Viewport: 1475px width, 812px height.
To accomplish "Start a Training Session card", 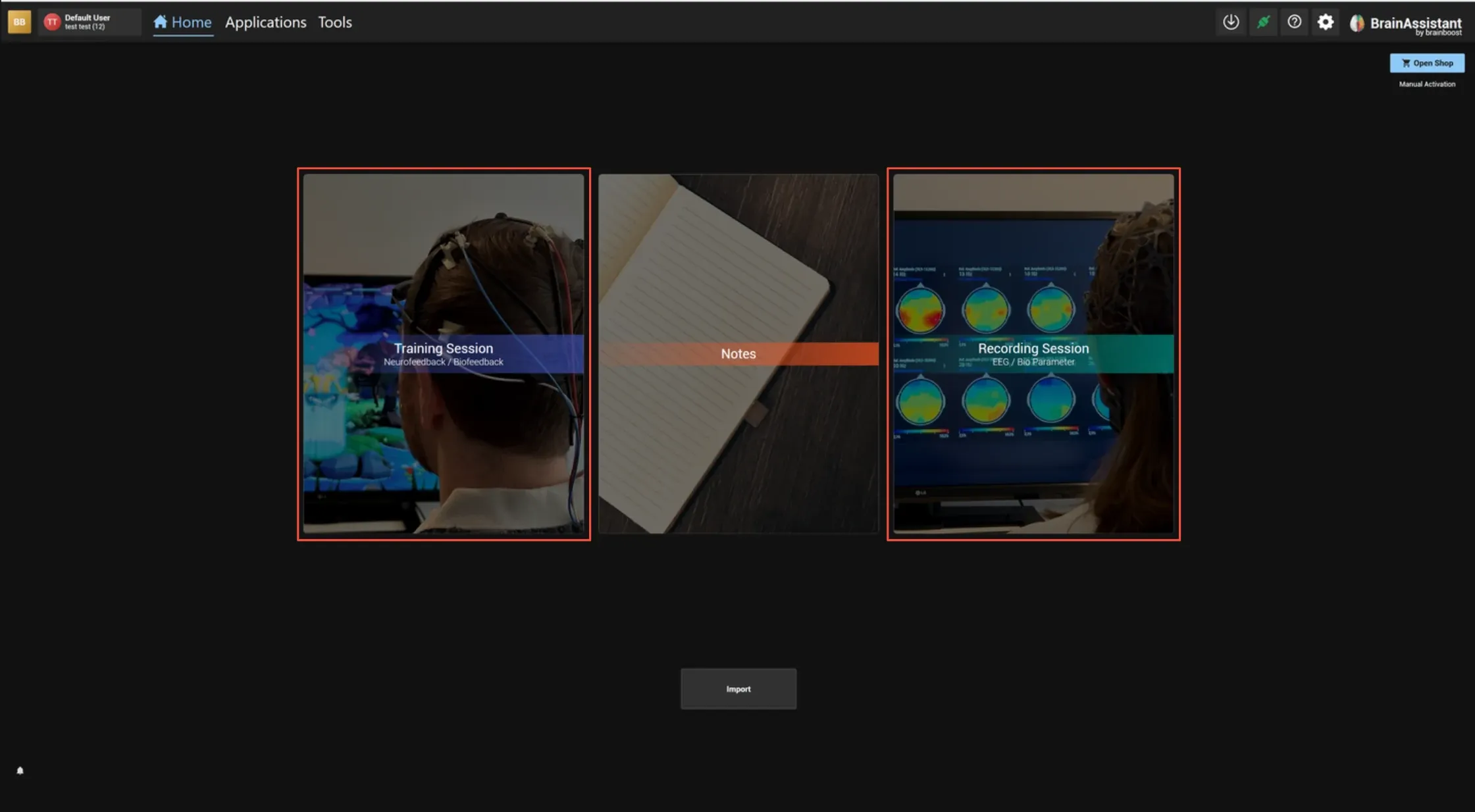I will click(444, 354).
